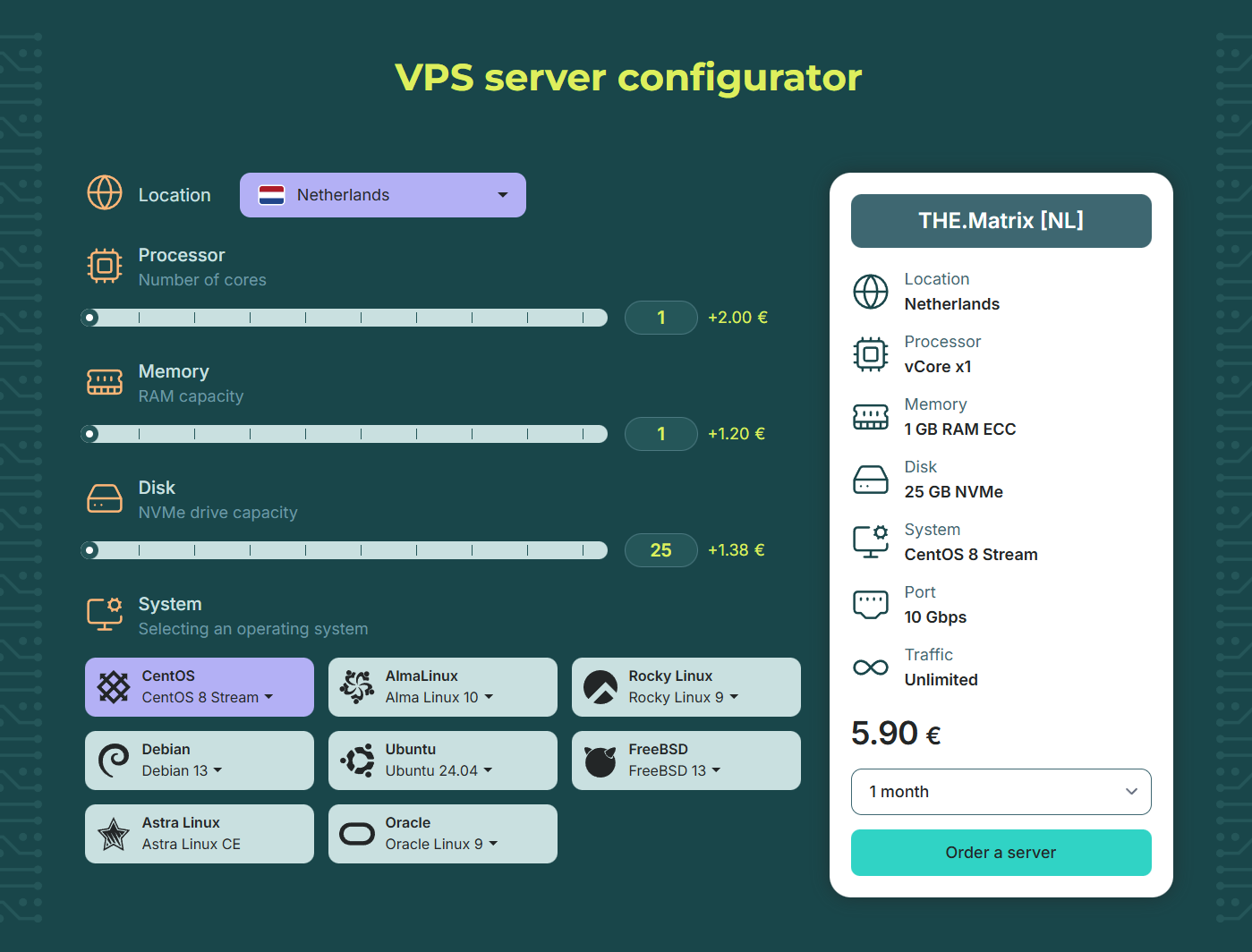Click the Processor cores slider handle
Screen dimensions: 1252x952
point(90,318)
